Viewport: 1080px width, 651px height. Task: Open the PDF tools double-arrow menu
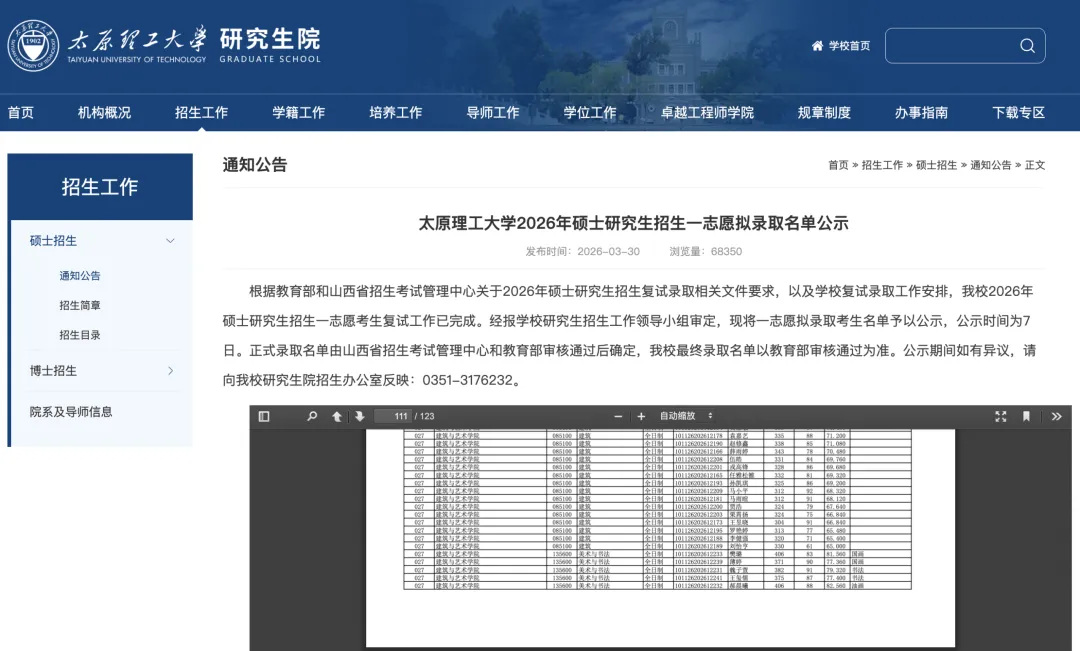tap(1057, 416)
